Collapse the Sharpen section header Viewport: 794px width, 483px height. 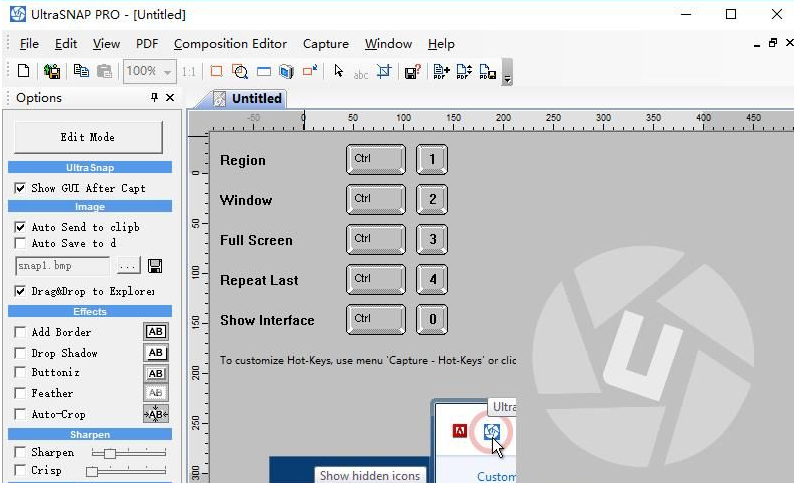[90, 434]
